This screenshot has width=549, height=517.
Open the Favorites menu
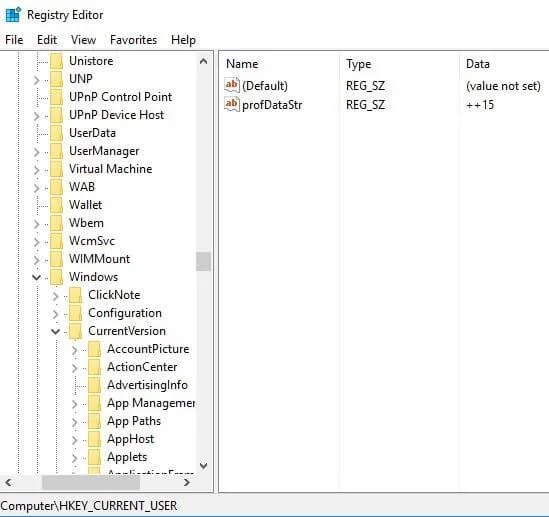[x=133, y=40]
